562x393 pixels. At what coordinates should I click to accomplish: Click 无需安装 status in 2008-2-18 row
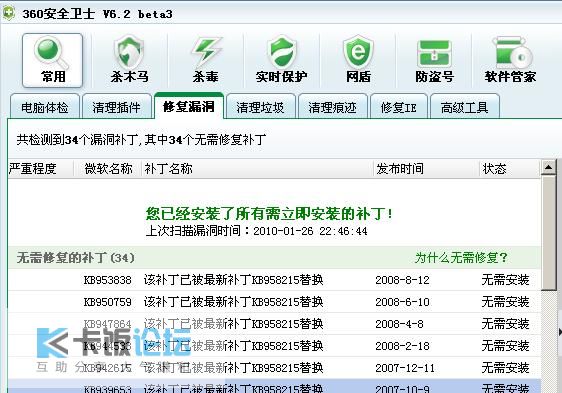[x=505, y=346]
